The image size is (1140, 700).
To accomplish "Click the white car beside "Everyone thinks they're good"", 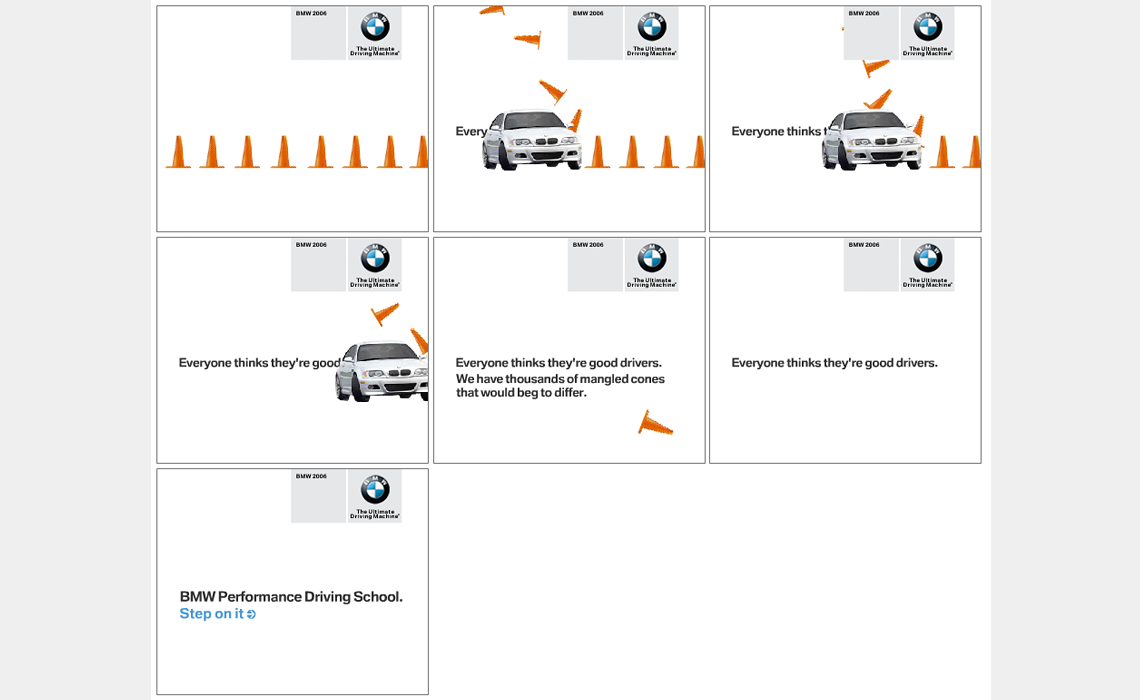I will tap(382, 371).
